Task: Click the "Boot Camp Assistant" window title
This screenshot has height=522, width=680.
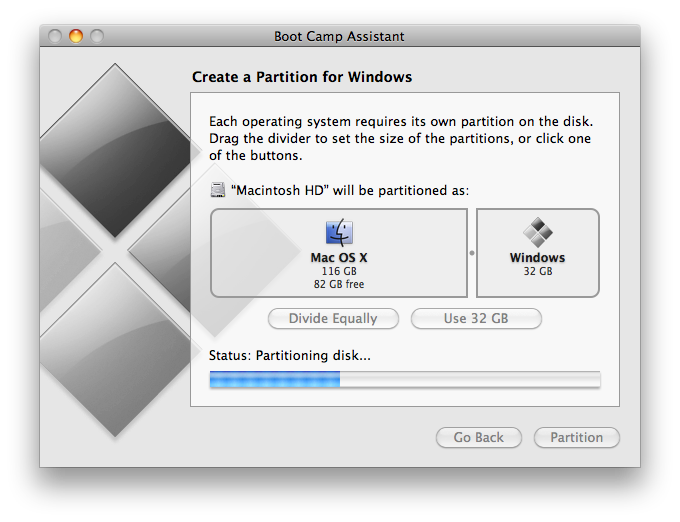Action: (339, 36)
